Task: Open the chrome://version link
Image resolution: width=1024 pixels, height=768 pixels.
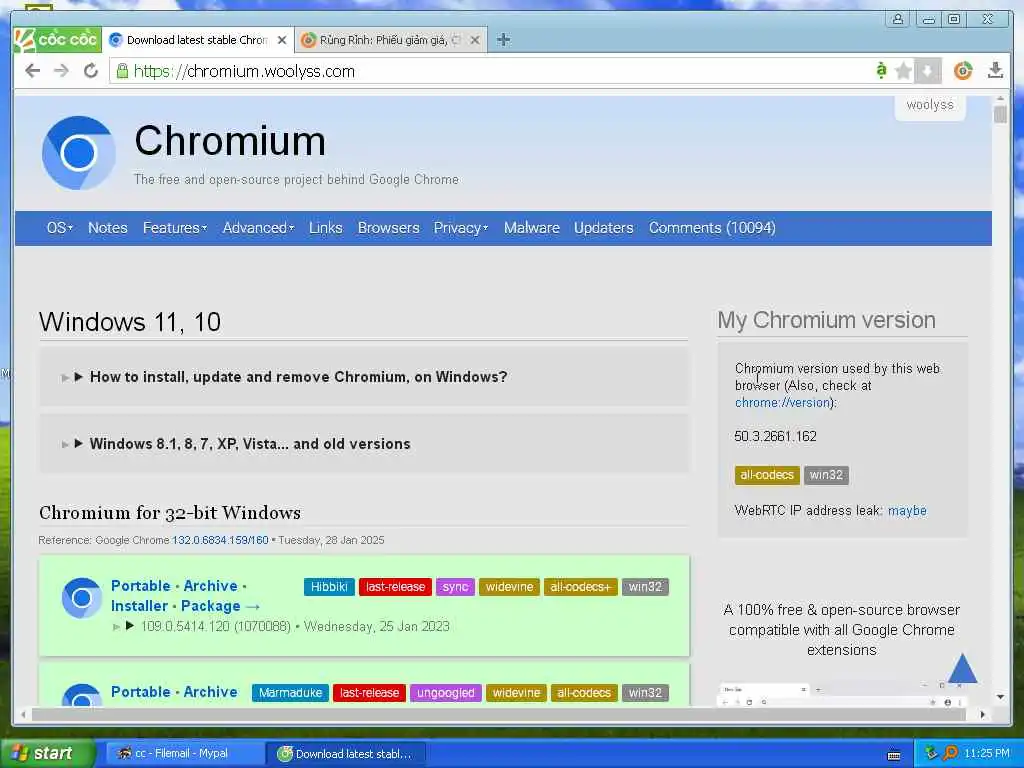Action: [x=782, y=402]
